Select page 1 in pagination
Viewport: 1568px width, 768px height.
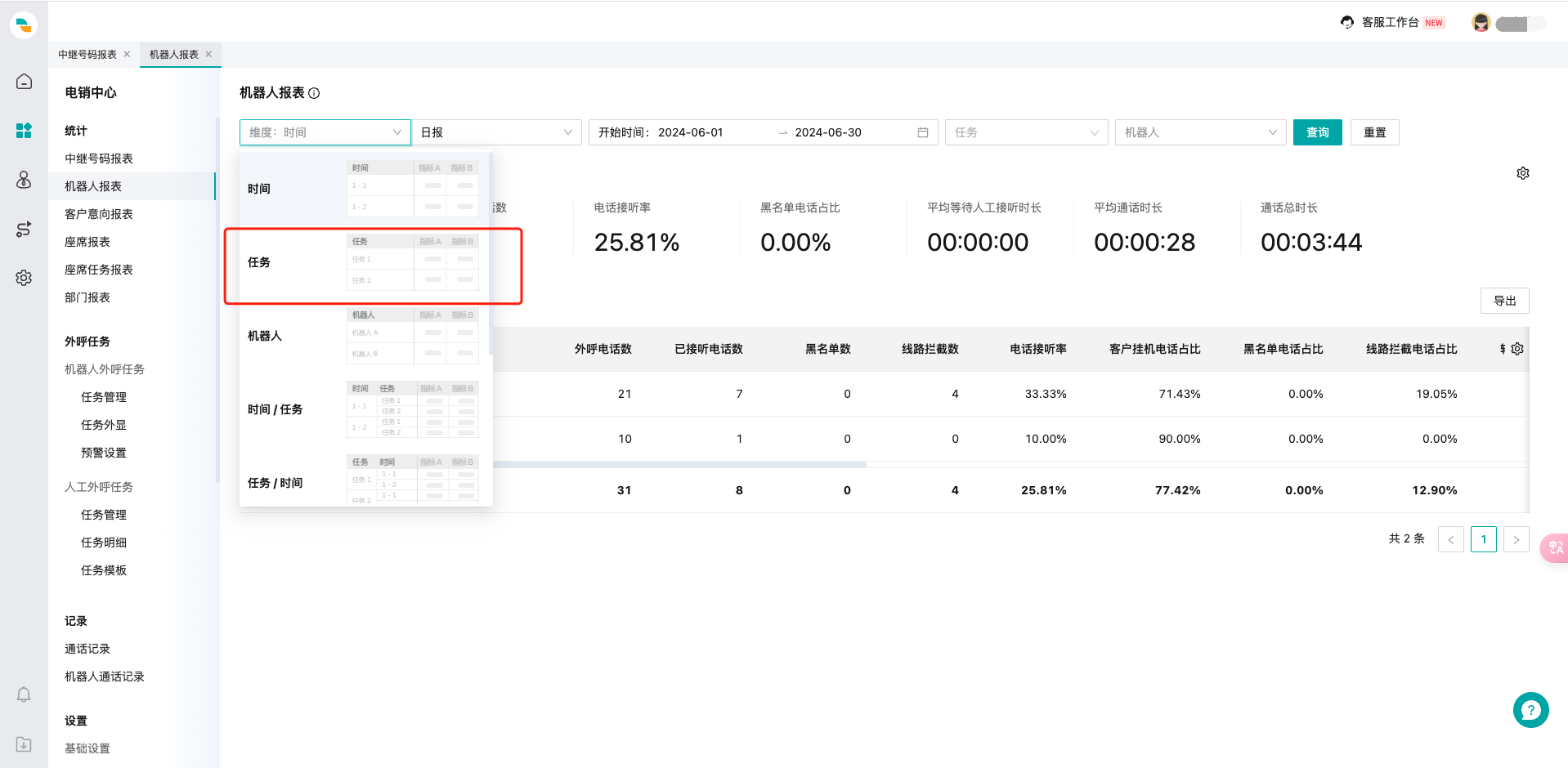coord(1484,539)
